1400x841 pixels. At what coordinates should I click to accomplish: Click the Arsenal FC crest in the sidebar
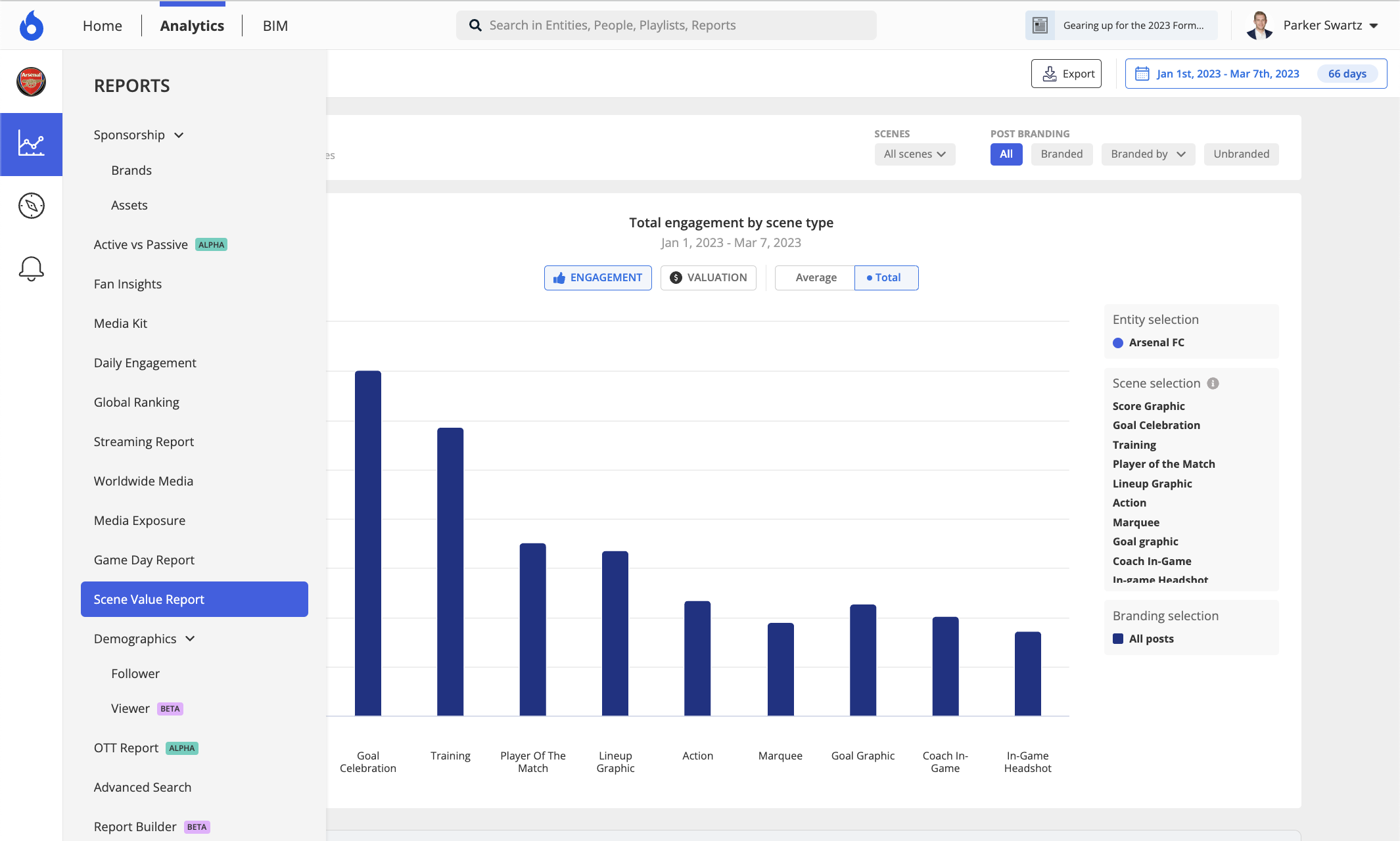(31, 81)
